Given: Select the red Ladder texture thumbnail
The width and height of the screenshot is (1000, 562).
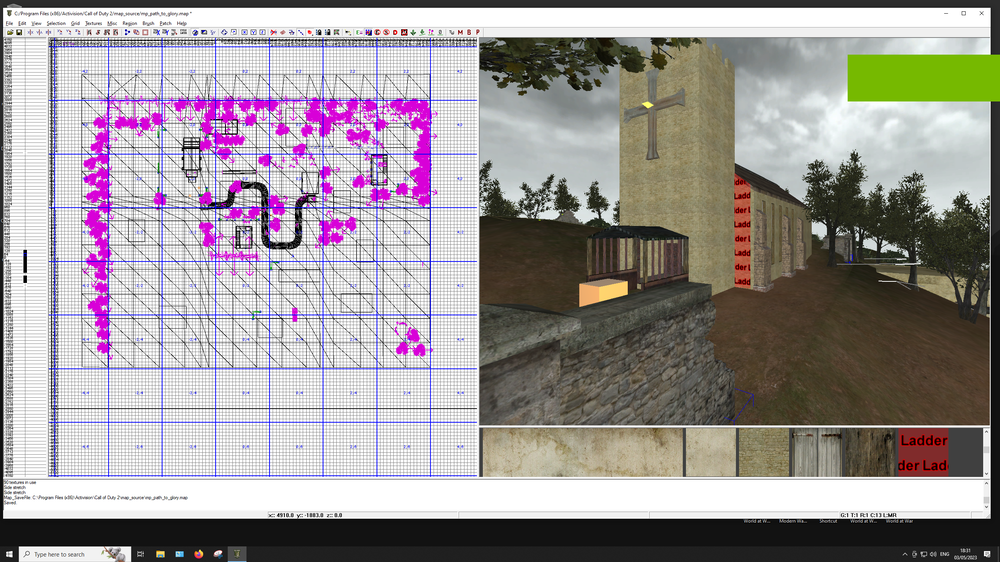Looking at the screenshot, I should coord(923,452).
